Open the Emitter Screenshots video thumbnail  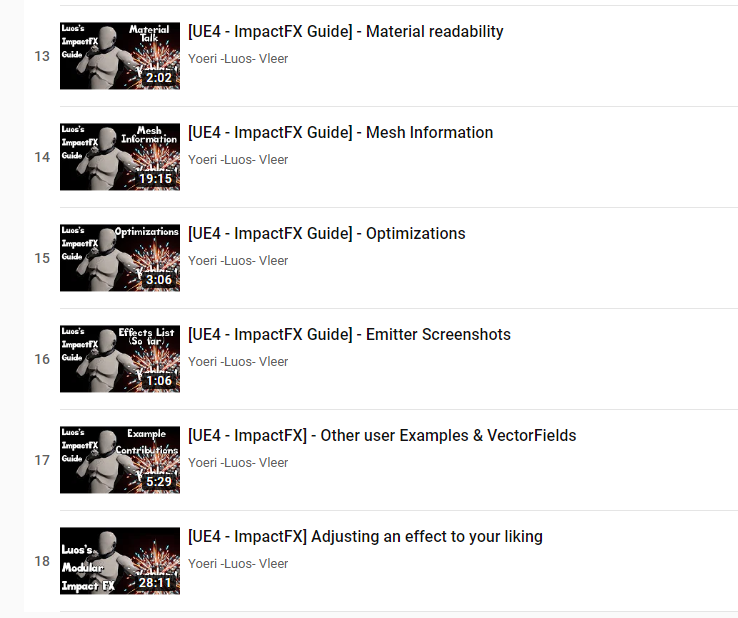pos(120,359)
